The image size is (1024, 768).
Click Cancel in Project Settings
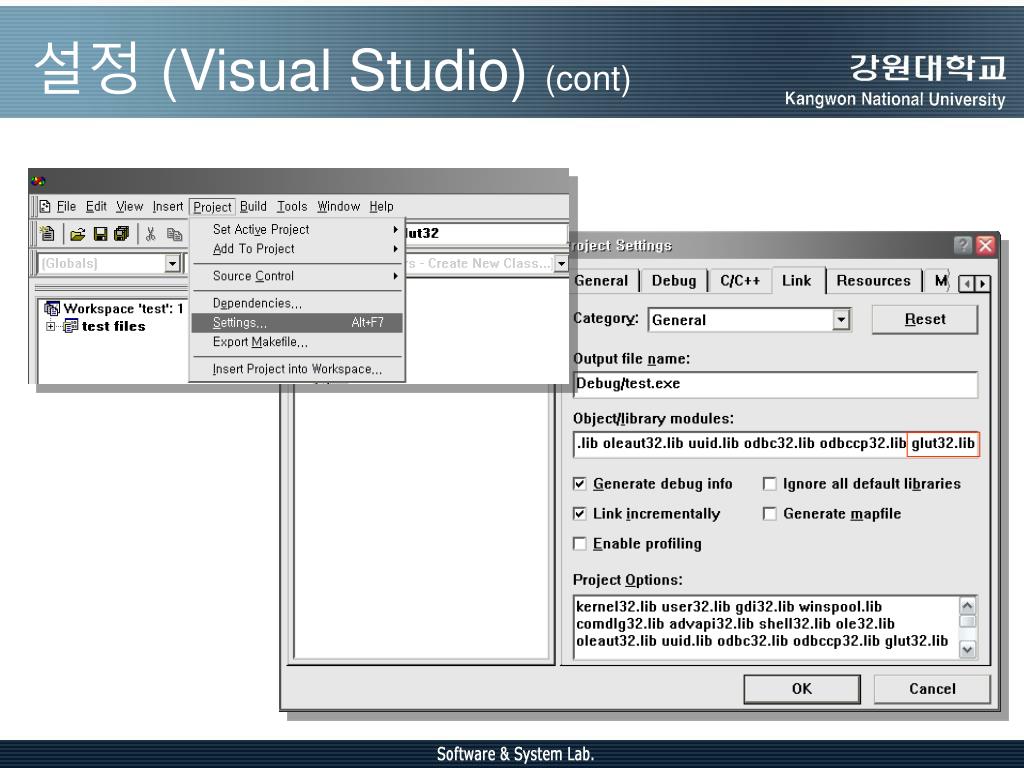click(932, 689)
